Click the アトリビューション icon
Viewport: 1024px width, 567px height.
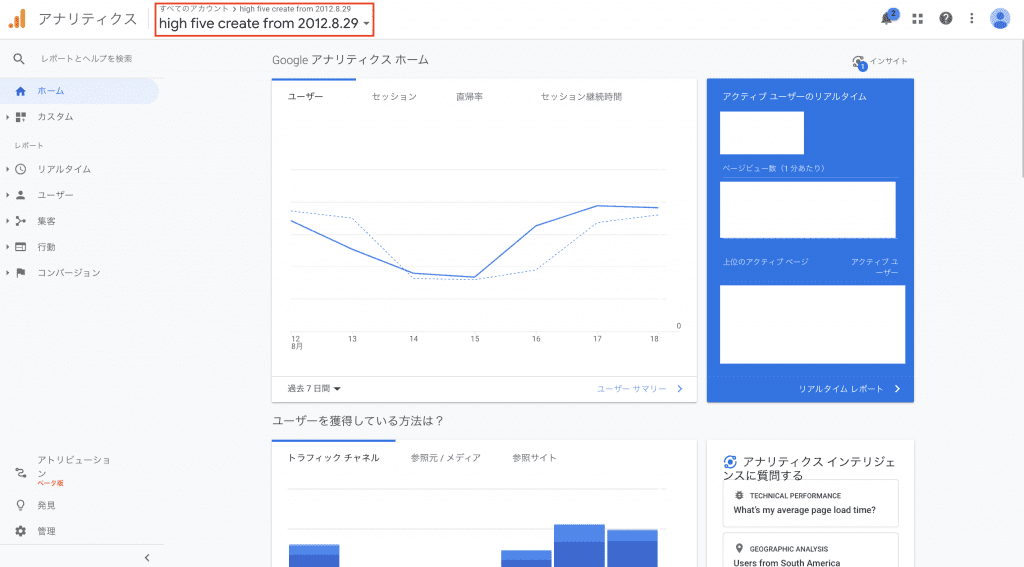(x=21, y=473)
